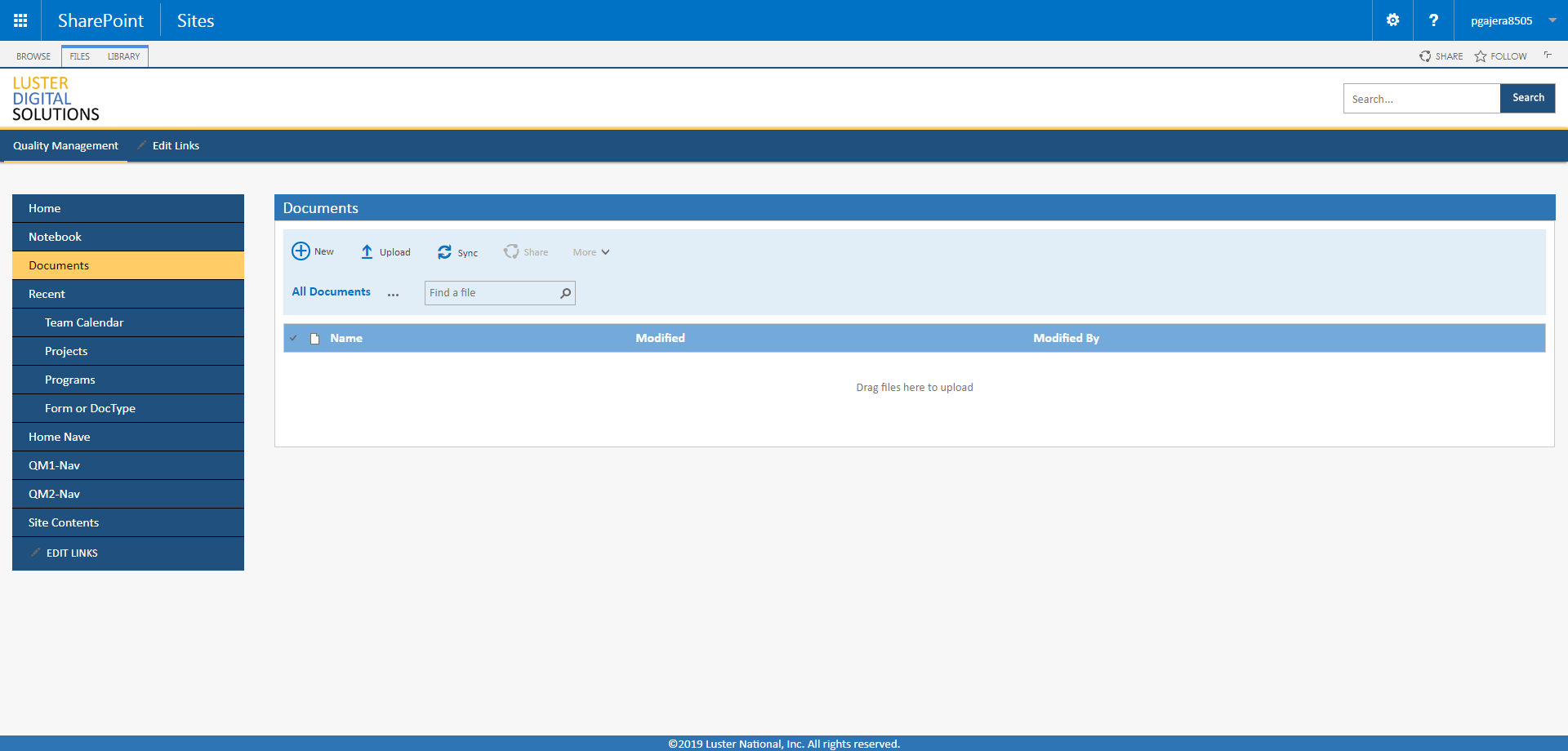Screen dimensions: 1568x751
Task: Click the Sites link in header
Action: pos(195,20)
